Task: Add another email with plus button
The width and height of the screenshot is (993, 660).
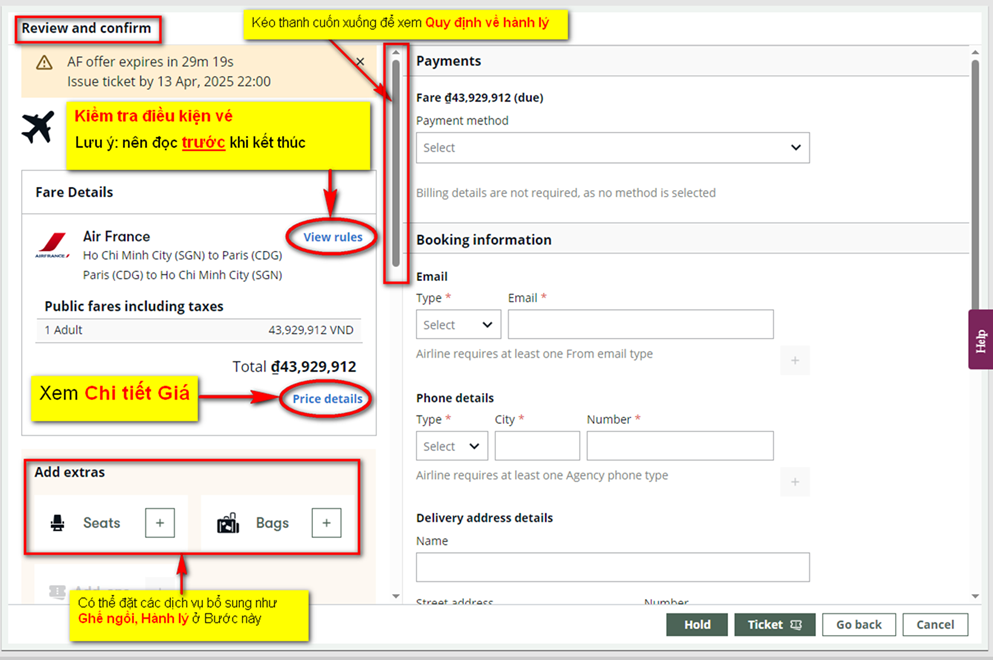Action: [x=795, y=360]
